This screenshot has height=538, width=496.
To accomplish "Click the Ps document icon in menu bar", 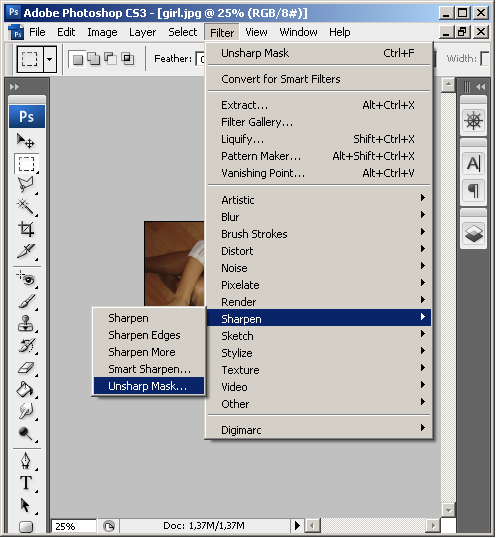I will 16,32.
